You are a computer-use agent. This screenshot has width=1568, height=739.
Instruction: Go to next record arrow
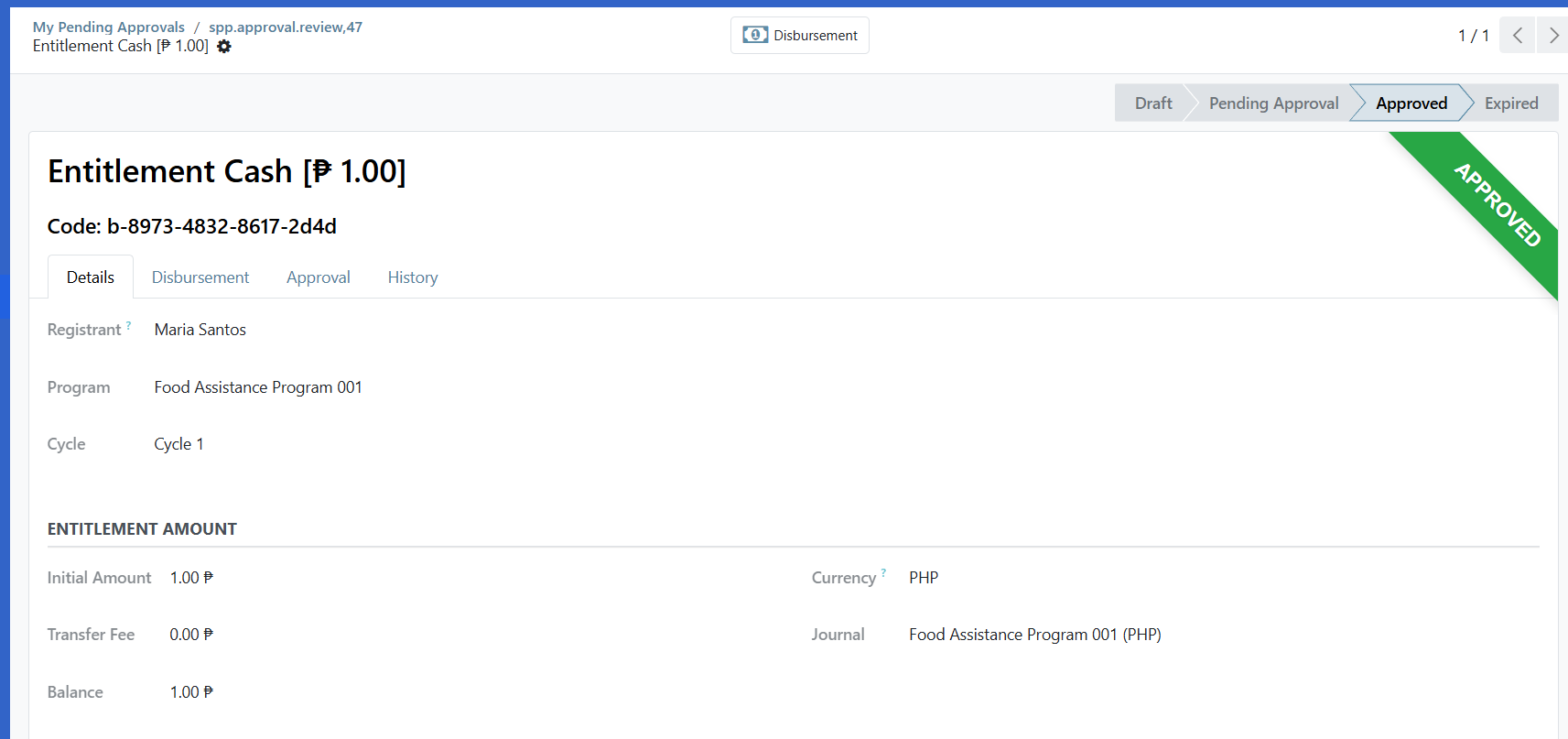tap(1553, 36)
